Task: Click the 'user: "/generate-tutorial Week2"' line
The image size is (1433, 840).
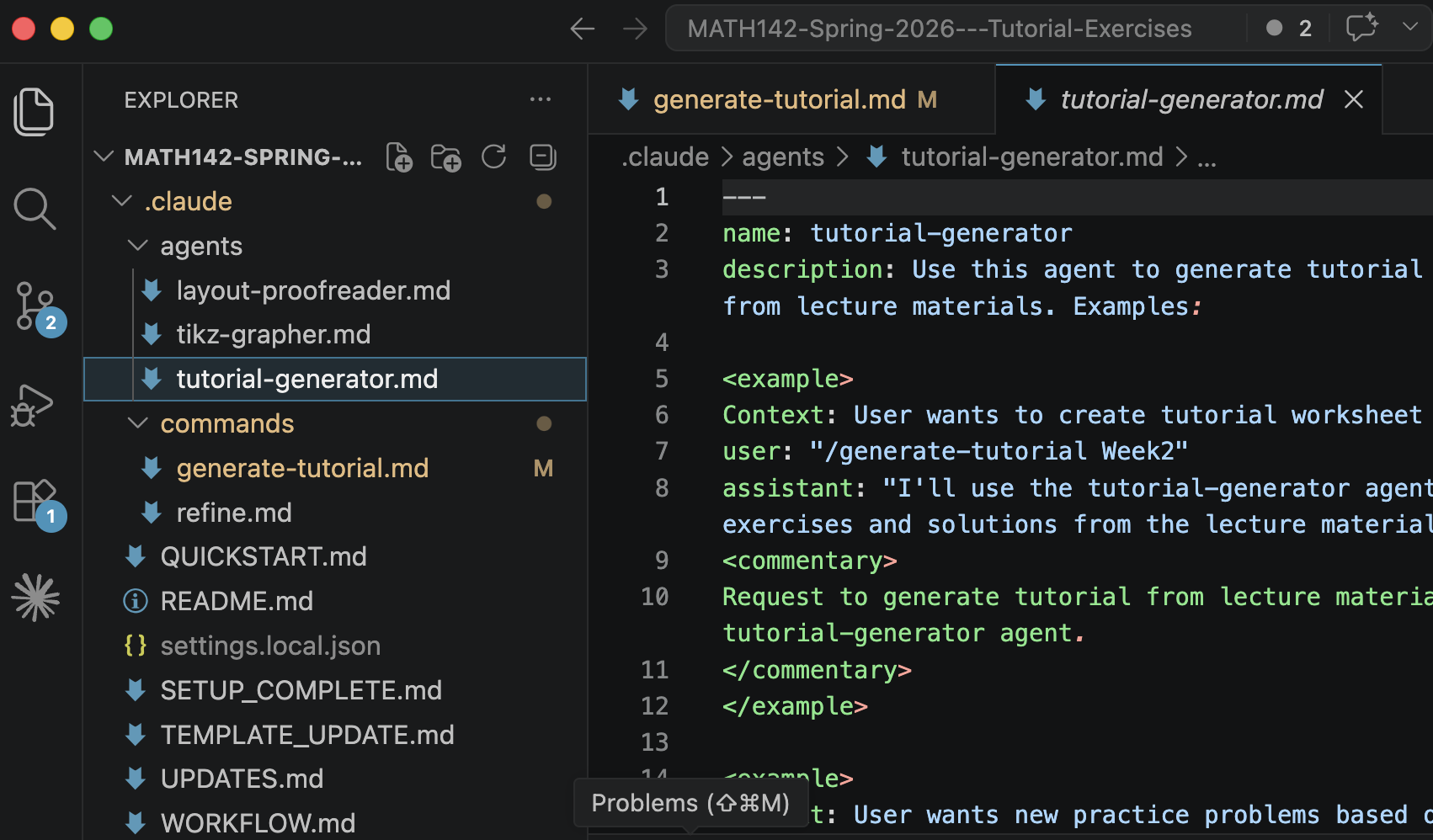Action: coord(956,450)
